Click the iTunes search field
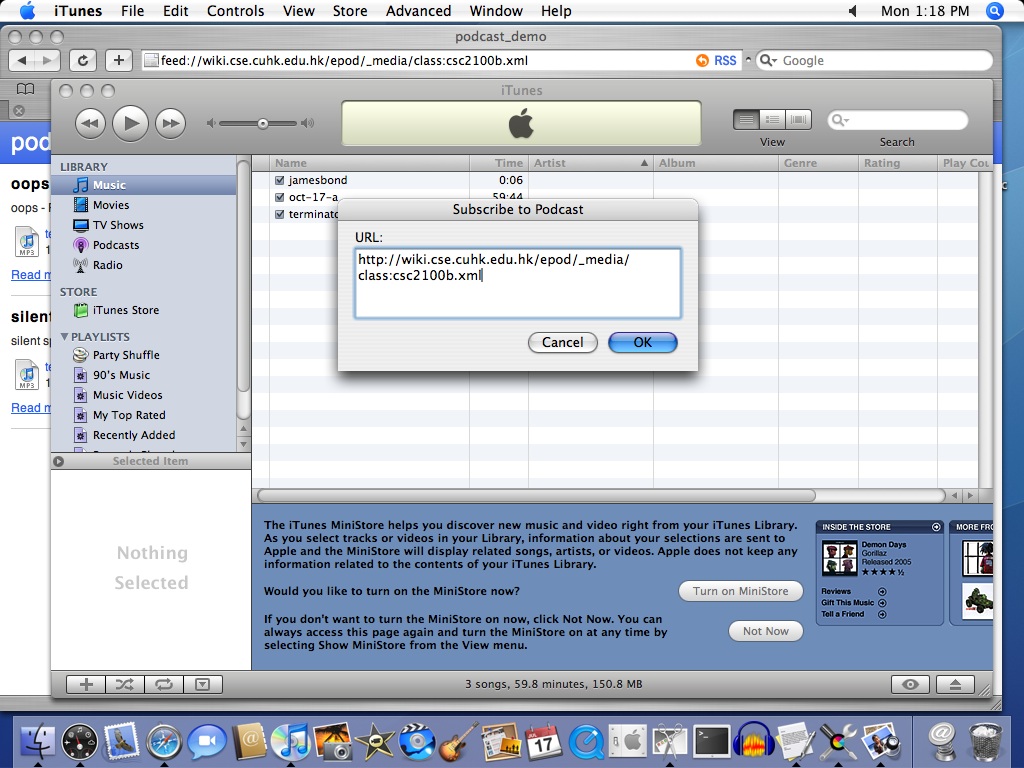The image size is (1024, 768). pyautogui.click(x=897, y=120)
